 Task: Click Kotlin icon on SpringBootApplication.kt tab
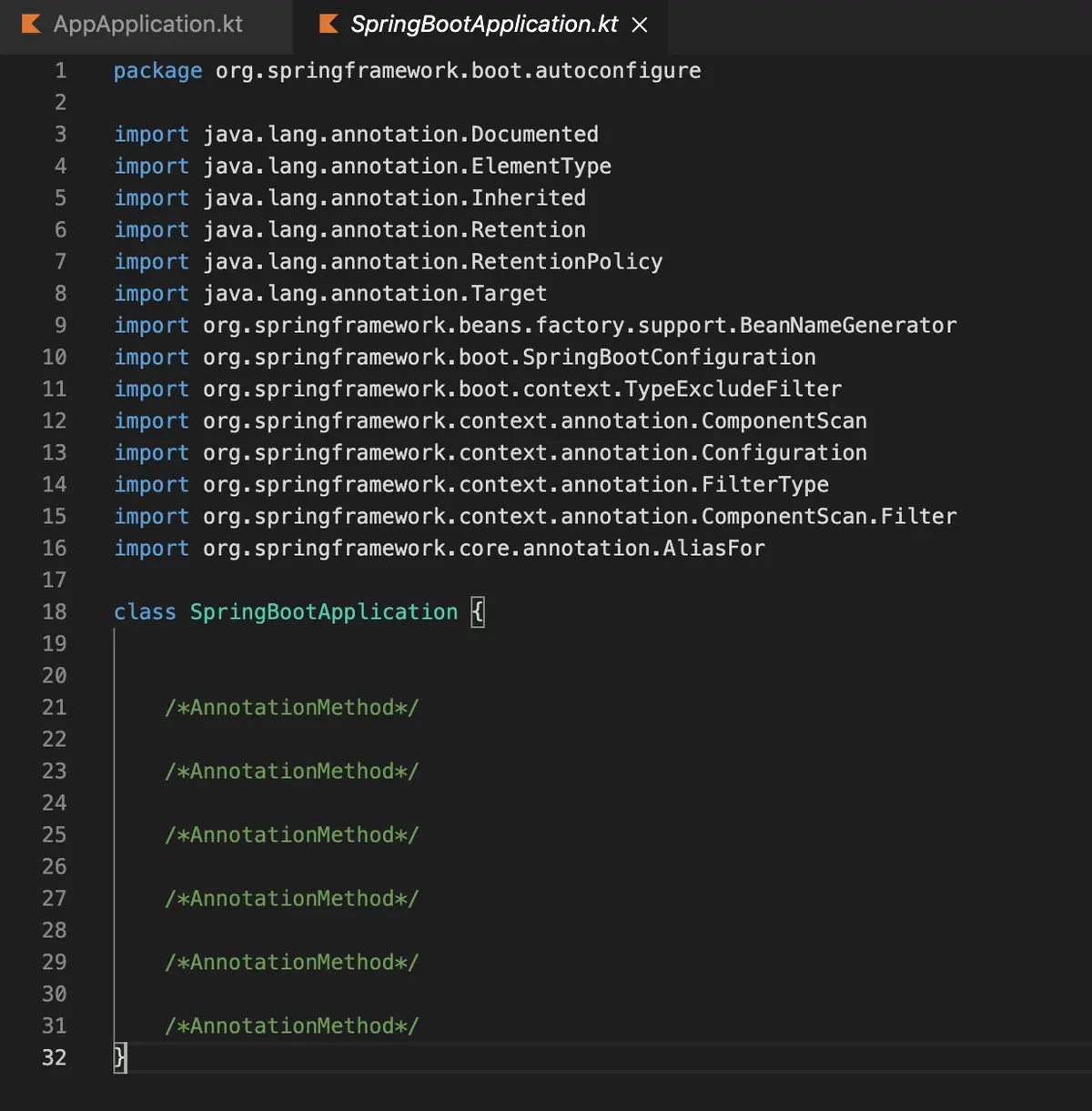[x=329, y=24]
